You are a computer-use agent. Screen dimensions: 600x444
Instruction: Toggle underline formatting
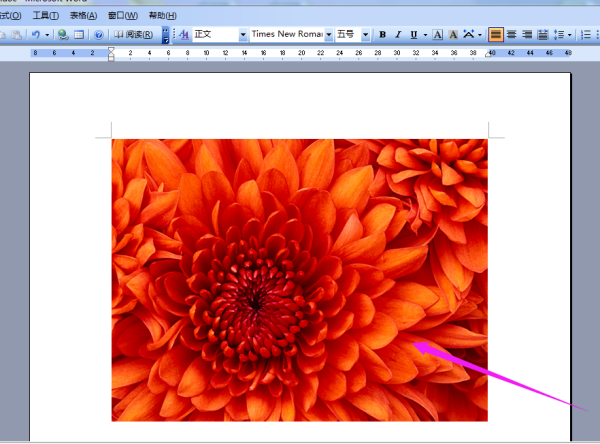pyautogui.click(x=413, y=34)
